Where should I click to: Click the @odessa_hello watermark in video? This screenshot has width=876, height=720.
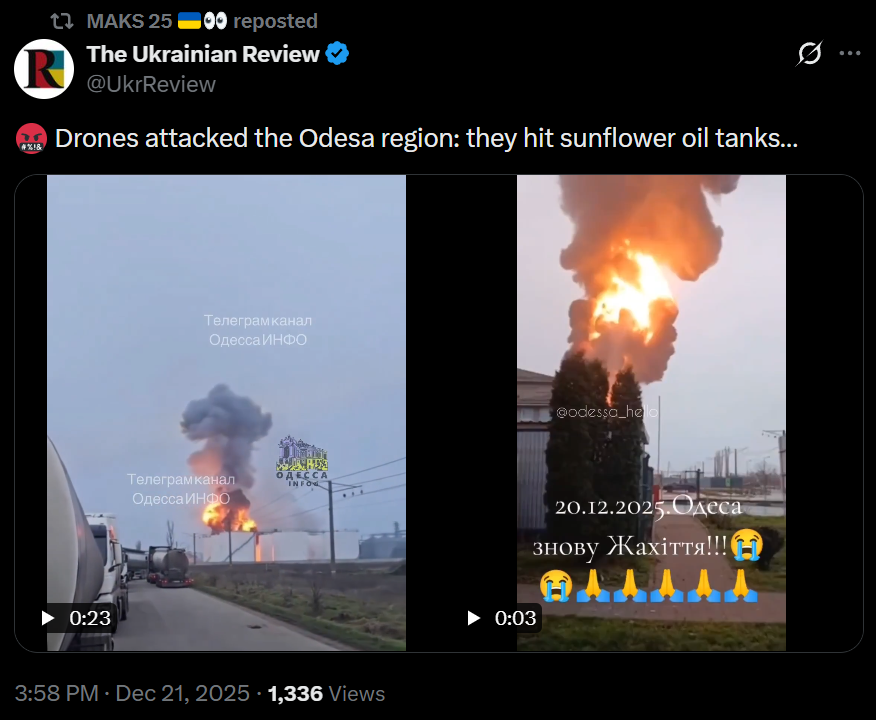tap(607, 412)
